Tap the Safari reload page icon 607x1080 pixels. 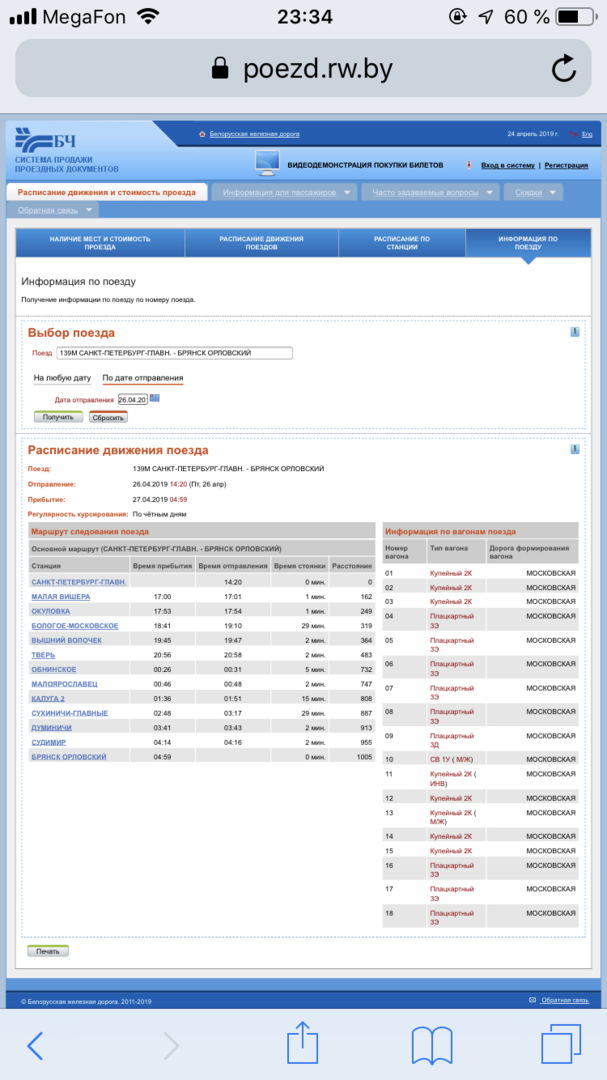click(564, 68)
